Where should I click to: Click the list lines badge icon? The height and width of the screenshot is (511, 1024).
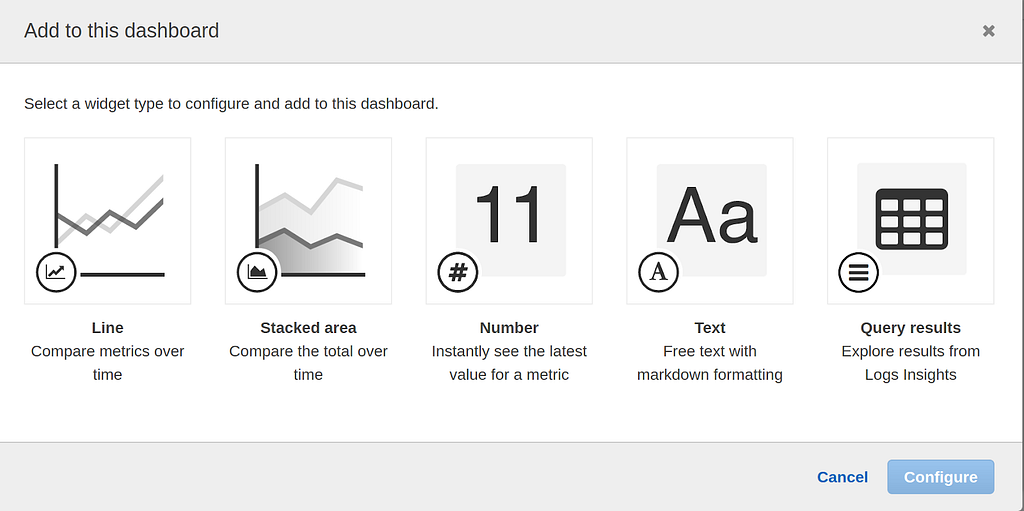pyautogui.click(x=858, y=272)
